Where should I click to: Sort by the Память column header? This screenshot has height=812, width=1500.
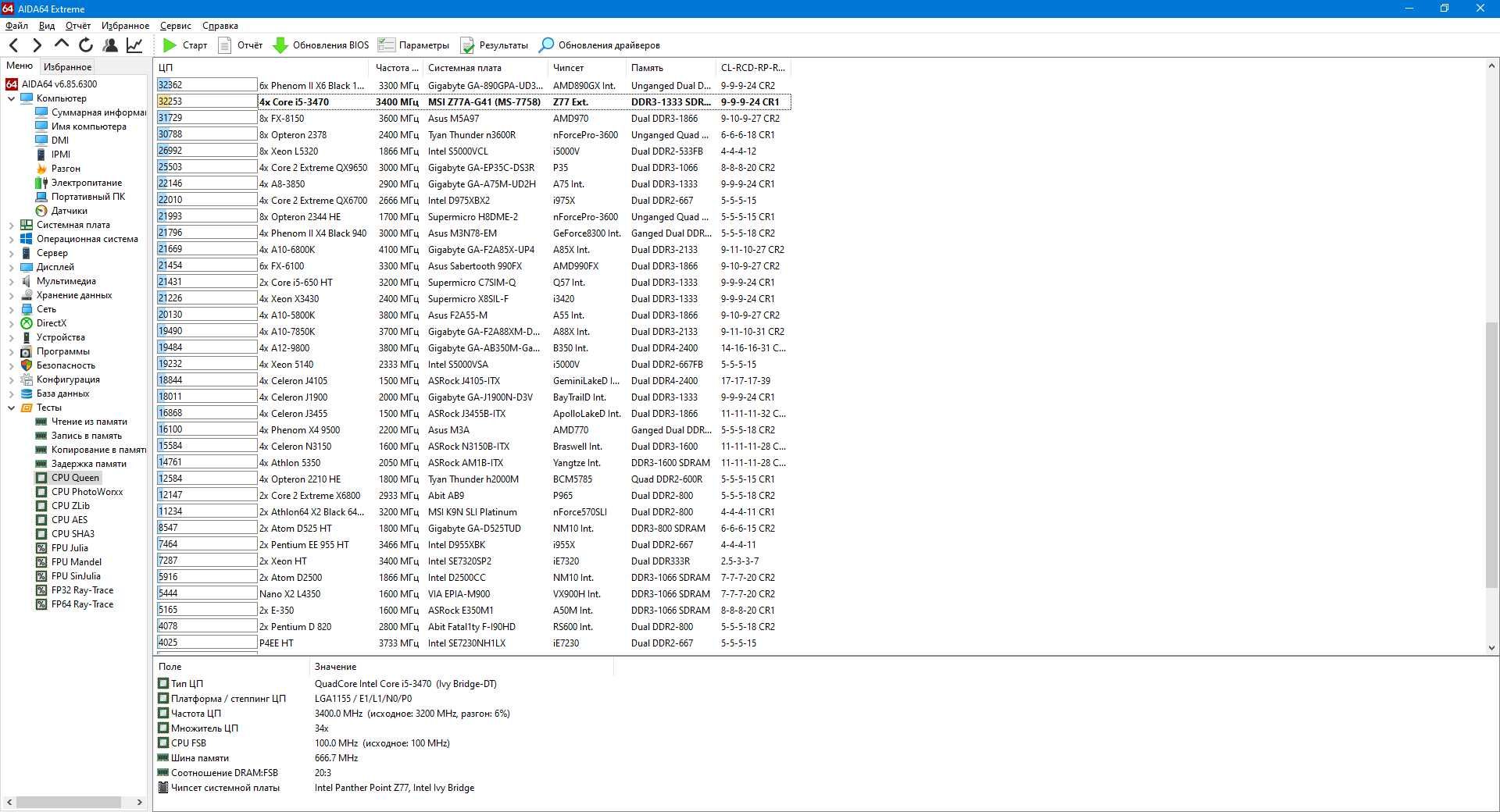pyautogui.click(x=670, y=68)
